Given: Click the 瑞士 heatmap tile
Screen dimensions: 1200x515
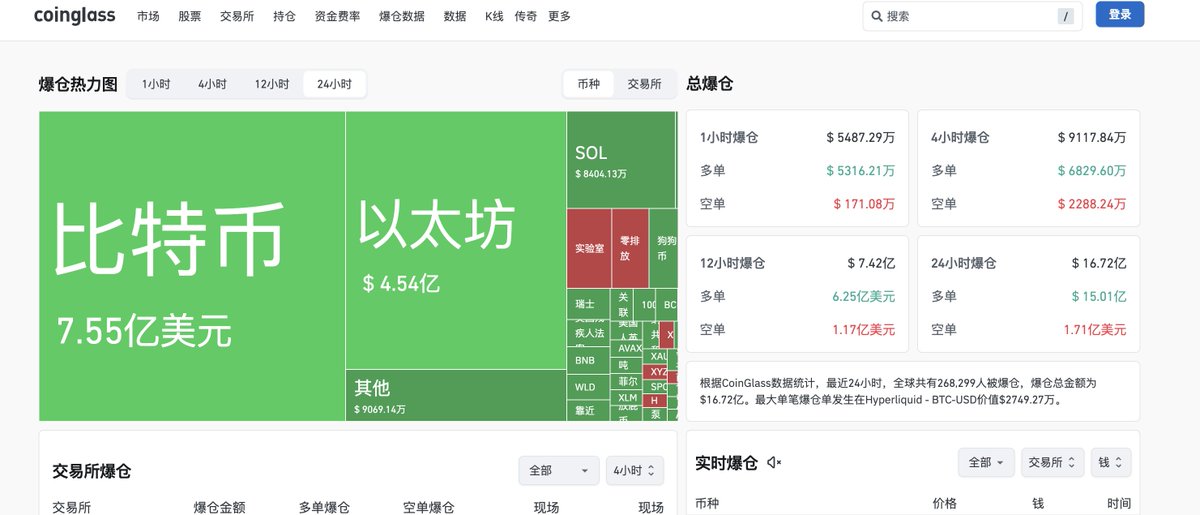Looking at the screenshot, I should click(x=586, y=303).
